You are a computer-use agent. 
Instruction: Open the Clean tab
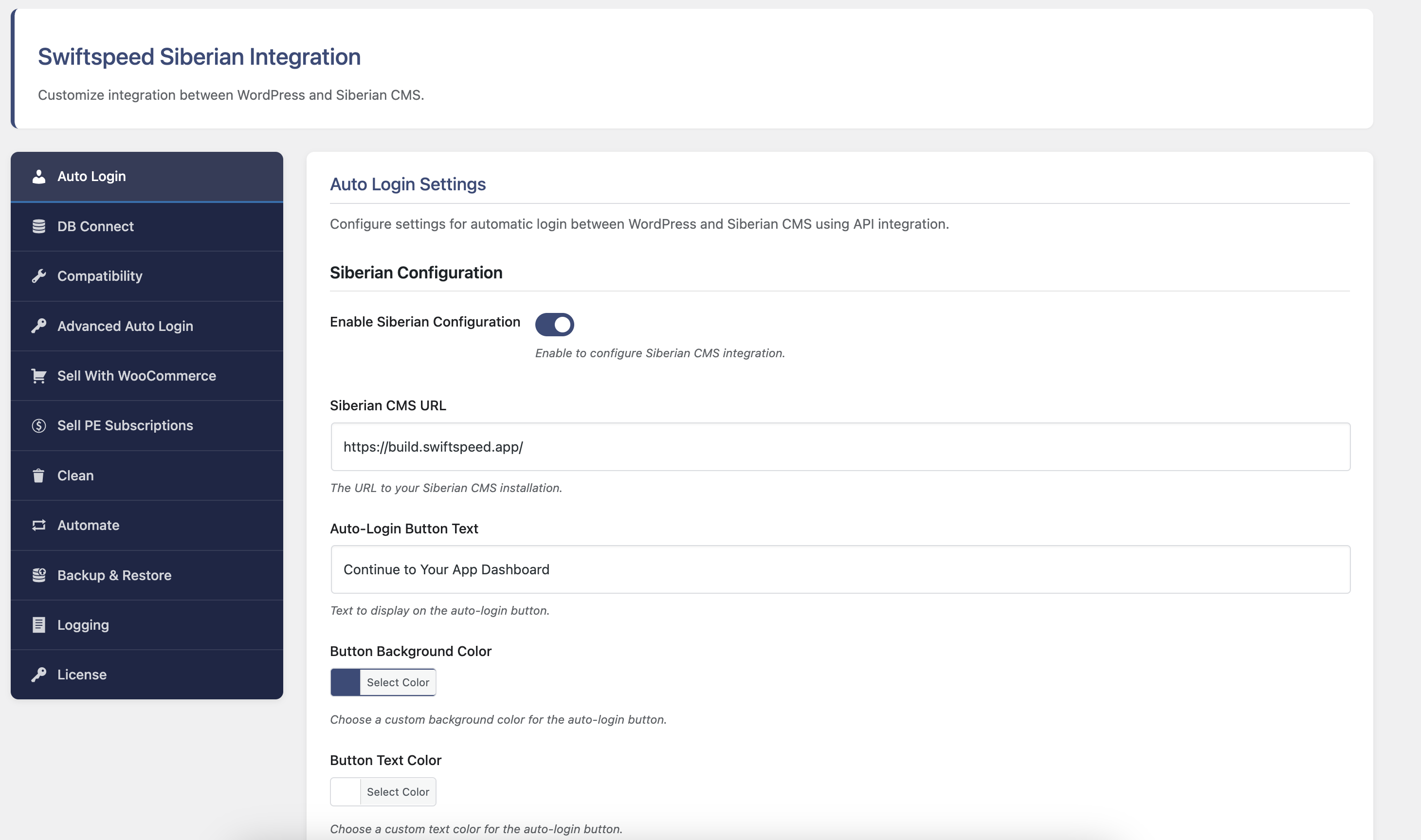pos(146,475)
